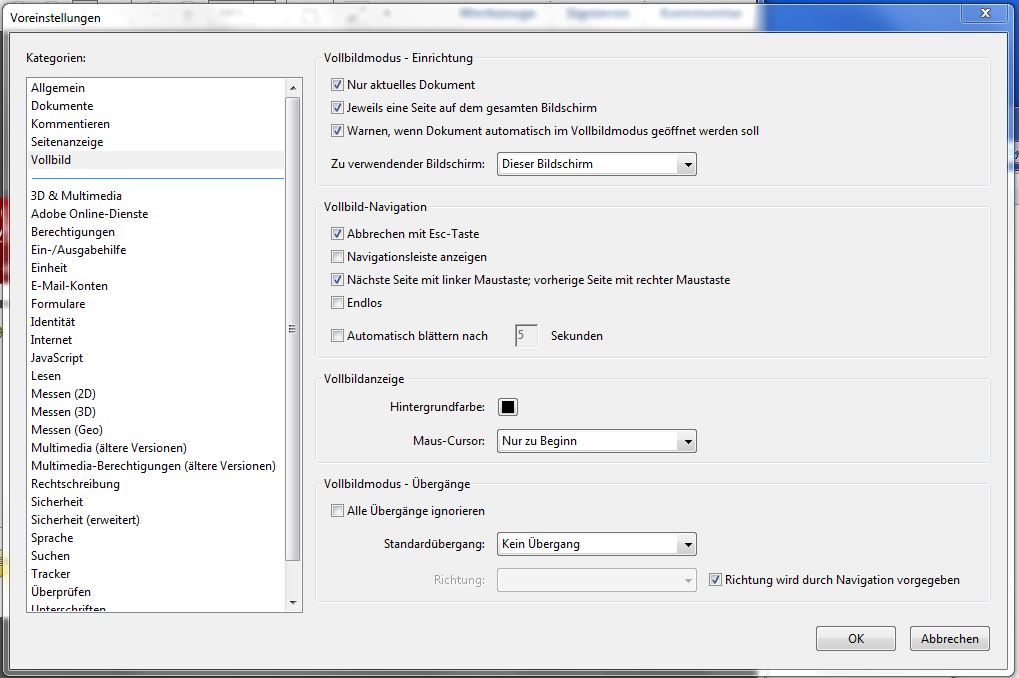Confirm with the OK button
Image resolution: width=1019 pixels, height=678 pixels.
(856, 638)
